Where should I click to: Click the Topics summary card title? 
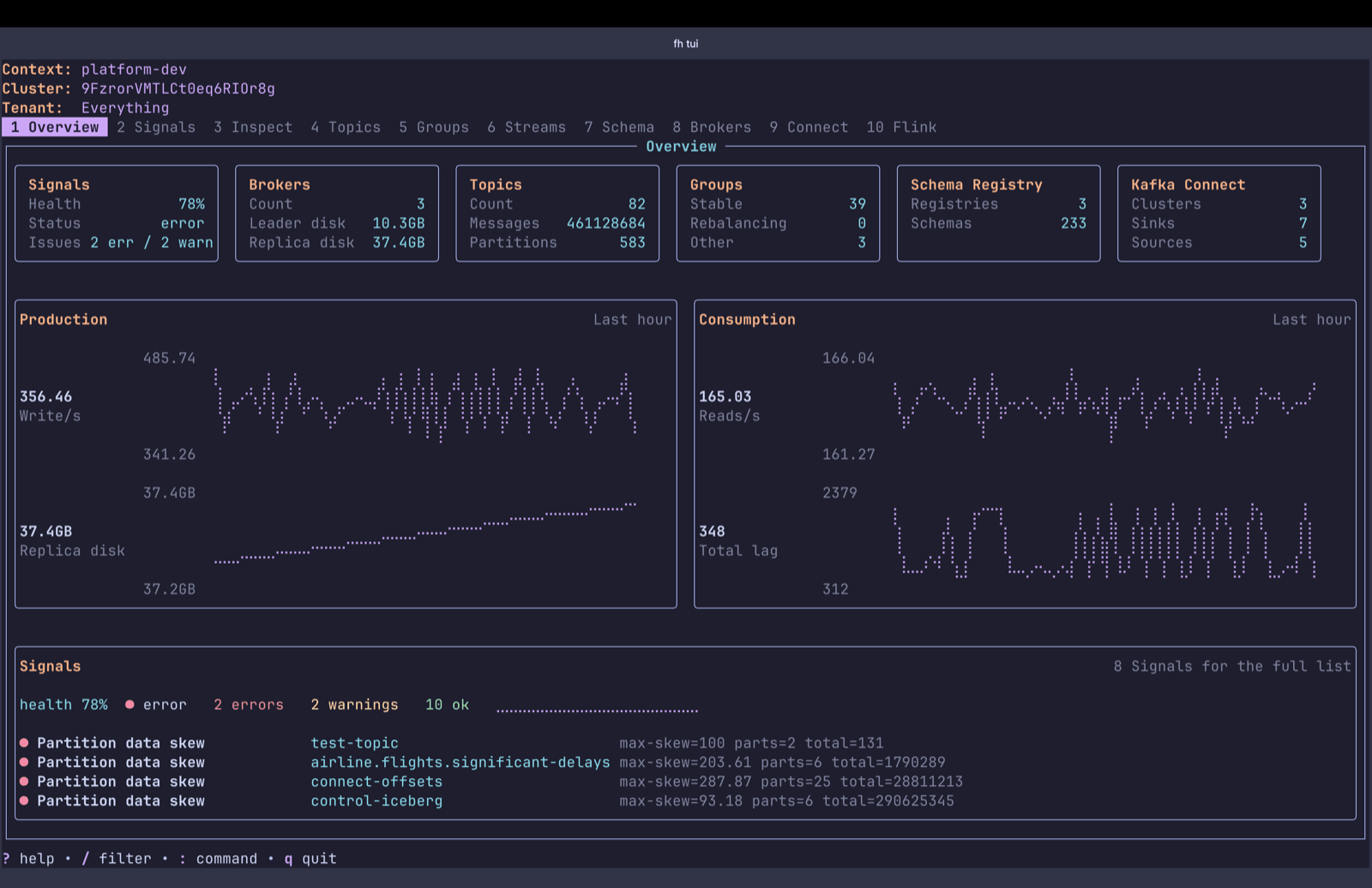coord(496,184)
